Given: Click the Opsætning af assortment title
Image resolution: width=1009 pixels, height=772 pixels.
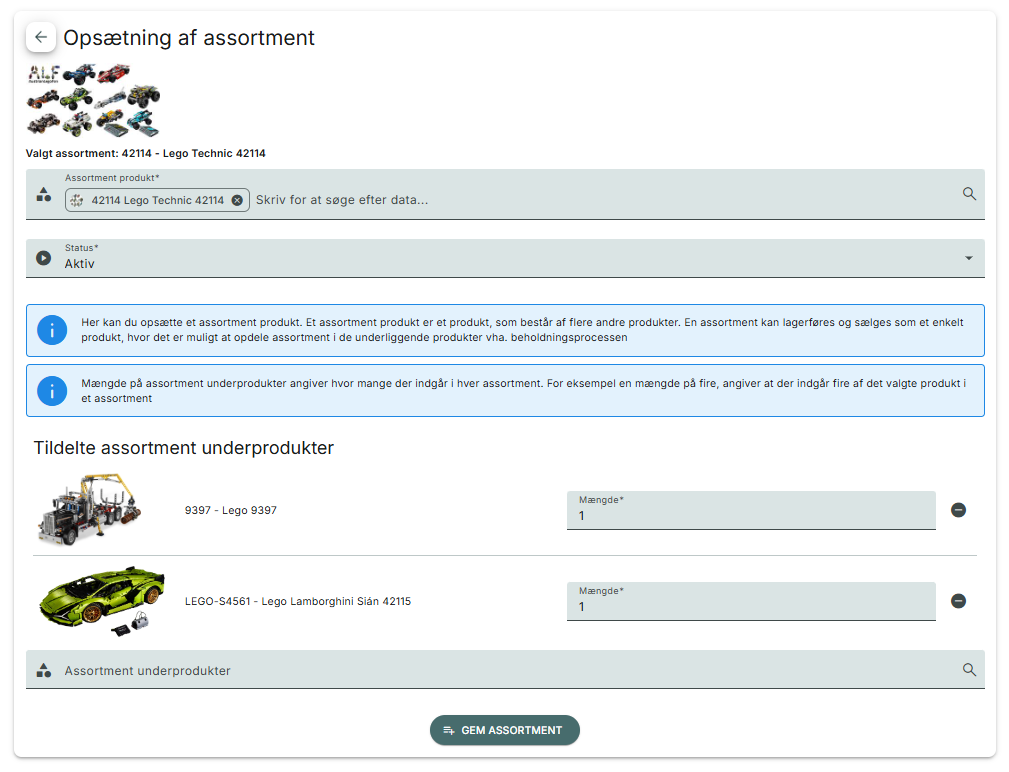Looking at the screenshot, I should pyautogui.click(x=189, y=38).
